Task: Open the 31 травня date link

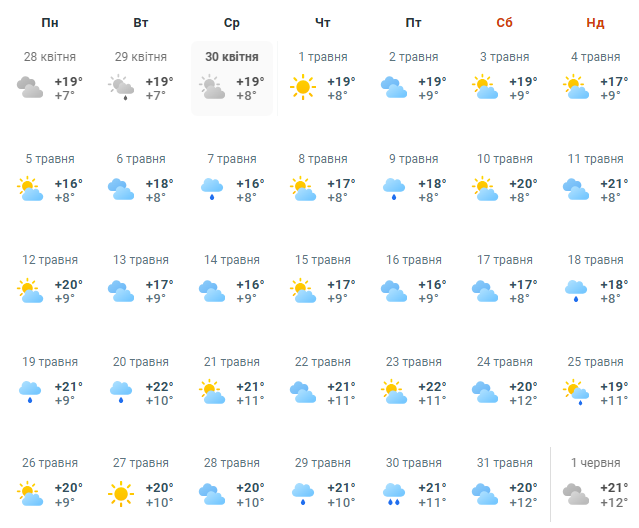Action: (x=505, y=462)
